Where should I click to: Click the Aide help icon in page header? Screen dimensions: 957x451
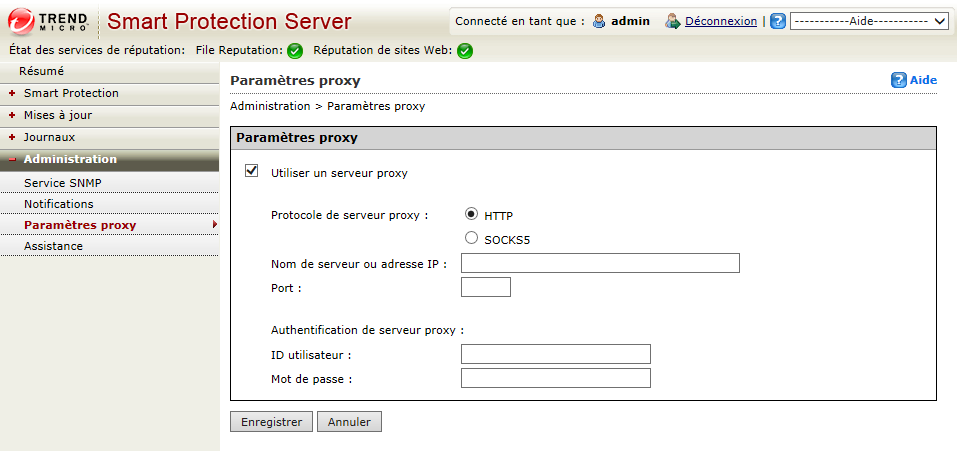coord(898,80)
